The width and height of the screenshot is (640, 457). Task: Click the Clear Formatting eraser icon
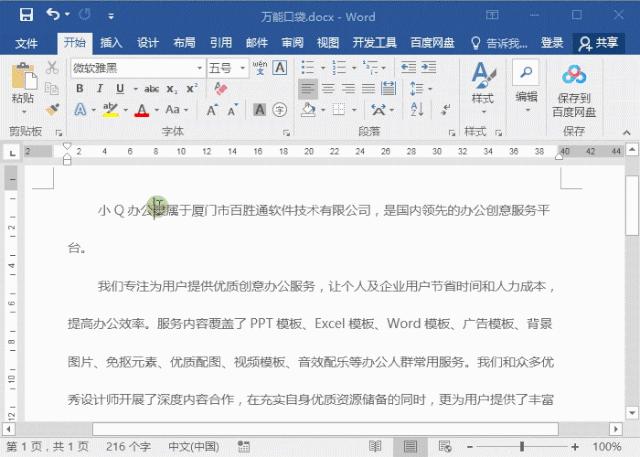point(221,89)
